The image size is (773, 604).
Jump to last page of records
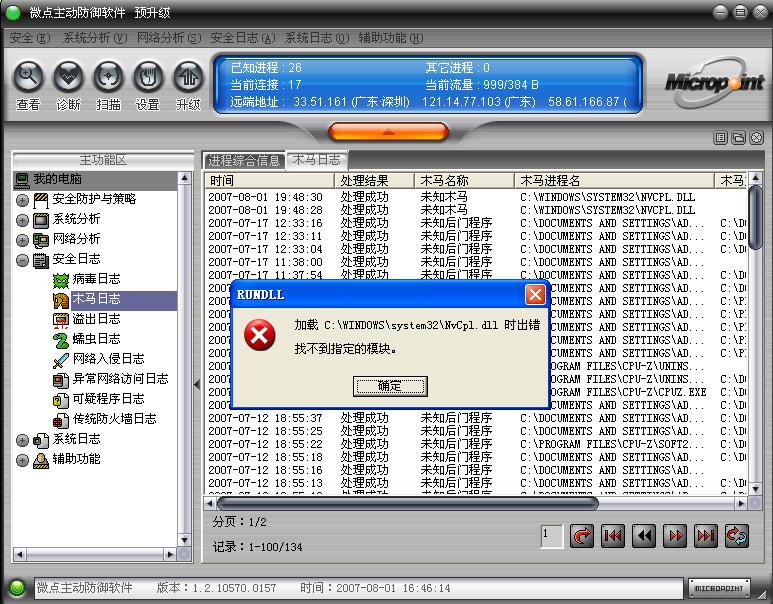[x=706, y=536]
